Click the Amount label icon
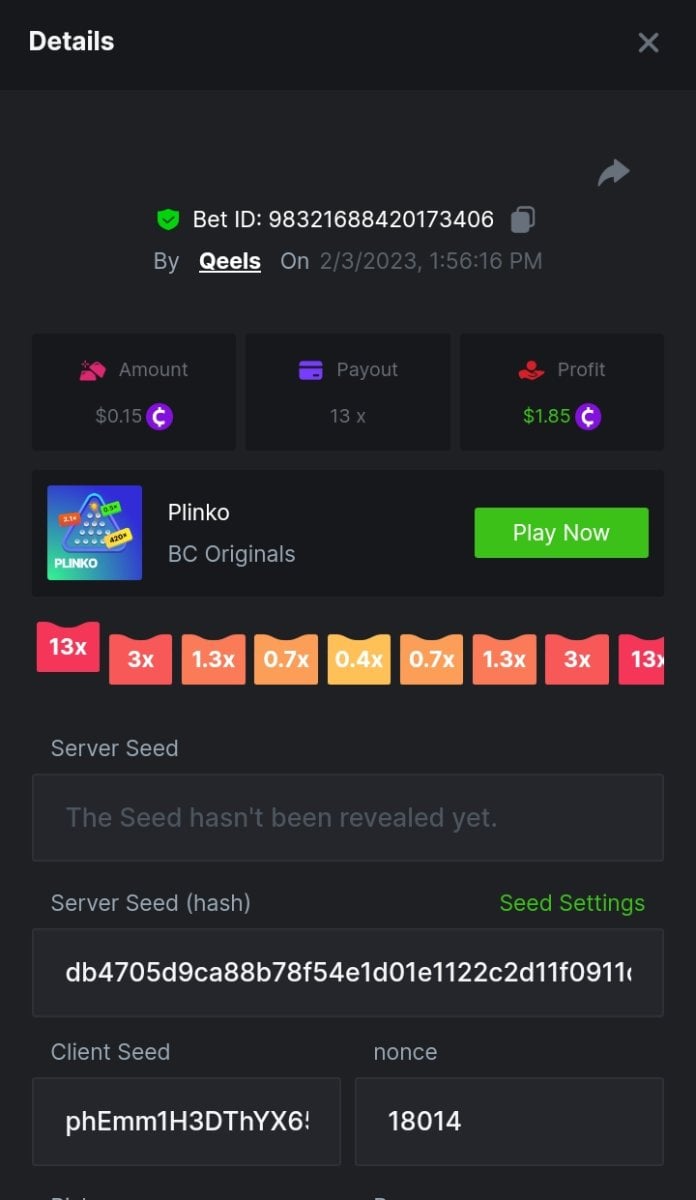This screenshot has height=1200, width=696. click(x=93, y=370)
